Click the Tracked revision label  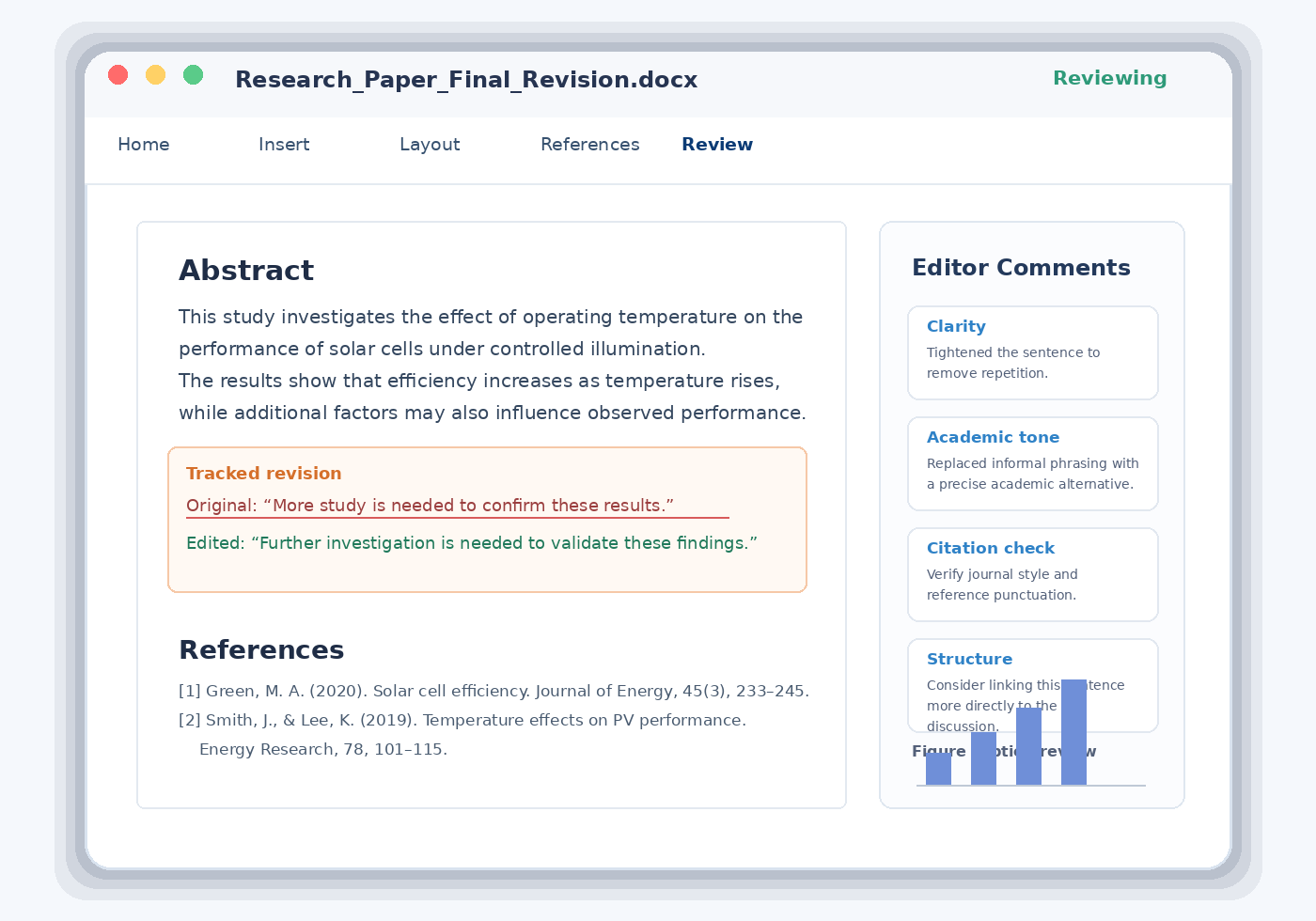(264, 474)
